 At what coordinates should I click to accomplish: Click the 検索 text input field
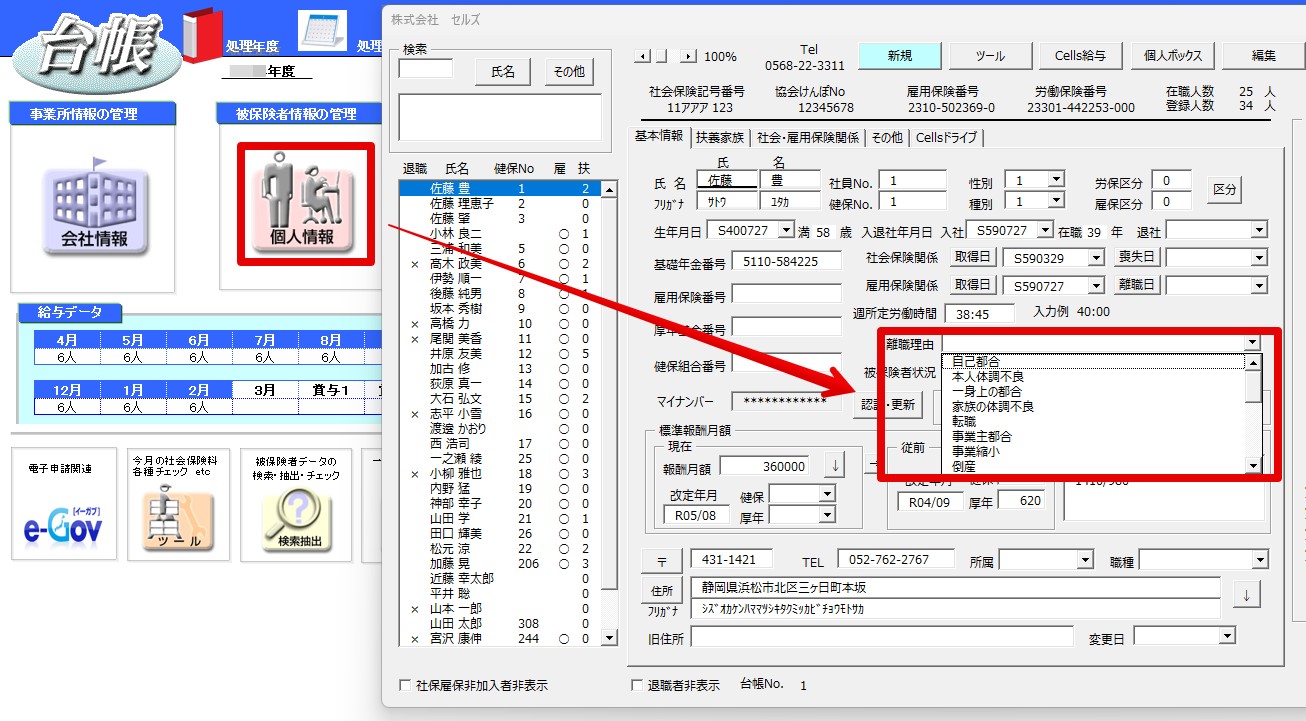pyautogui.click(x=426, y=69)
